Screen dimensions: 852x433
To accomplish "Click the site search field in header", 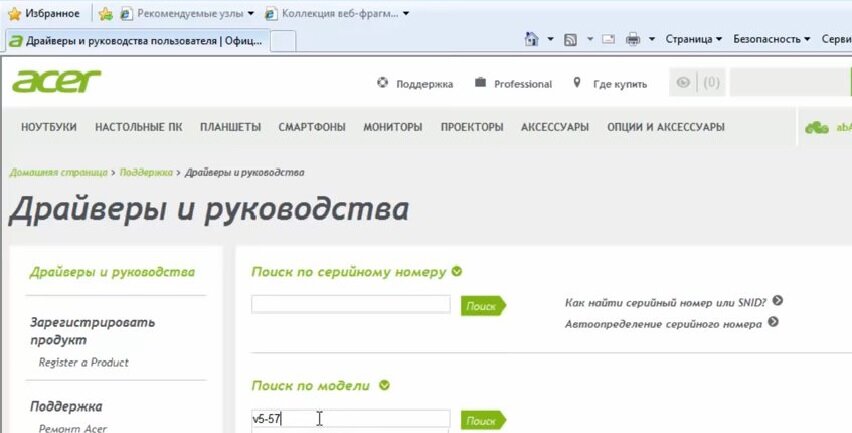I will click(x=790, y=83).
